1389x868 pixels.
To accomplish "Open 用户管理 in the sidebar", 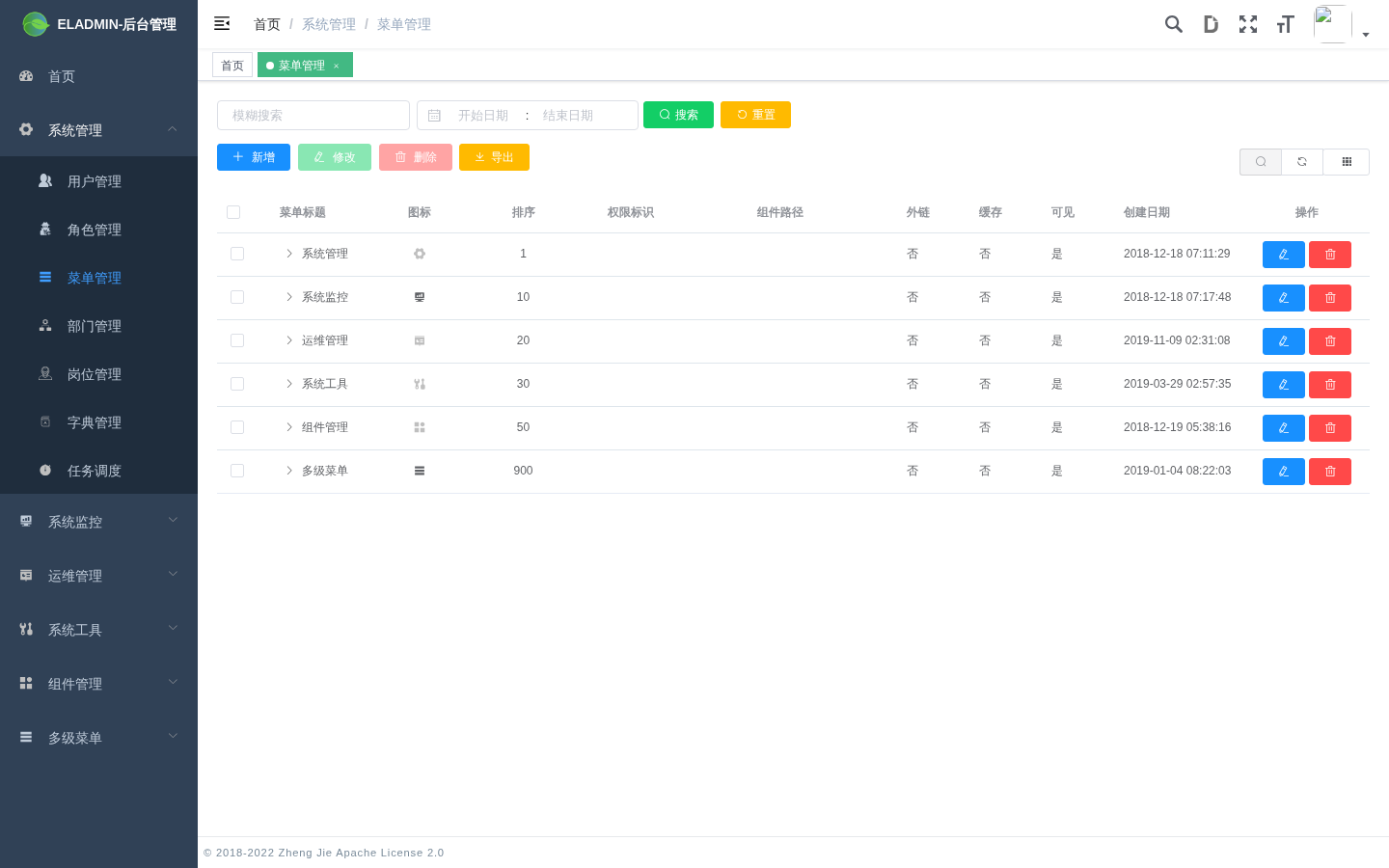I will pos(98,181).
